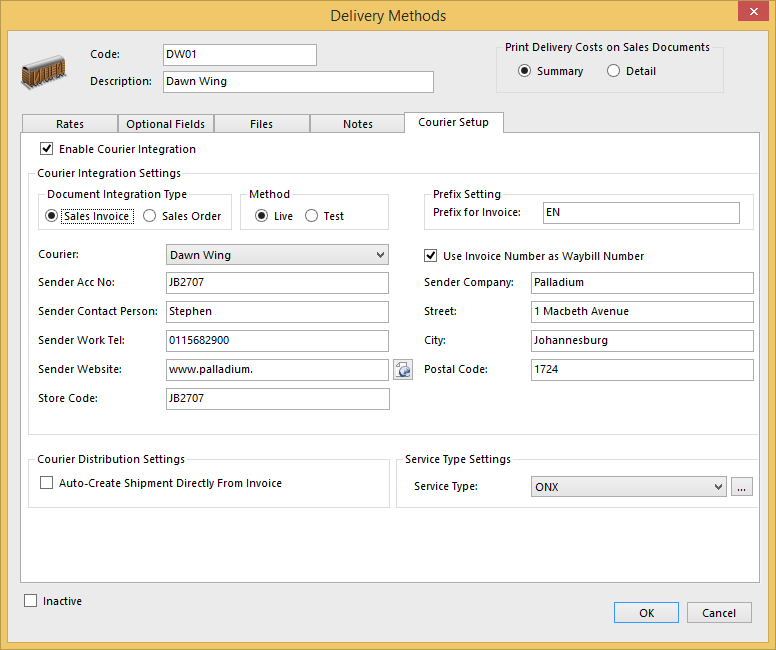The image size is (776, 650).
Task: Switch to the Optional Fields tab
Action: point(166,124)
